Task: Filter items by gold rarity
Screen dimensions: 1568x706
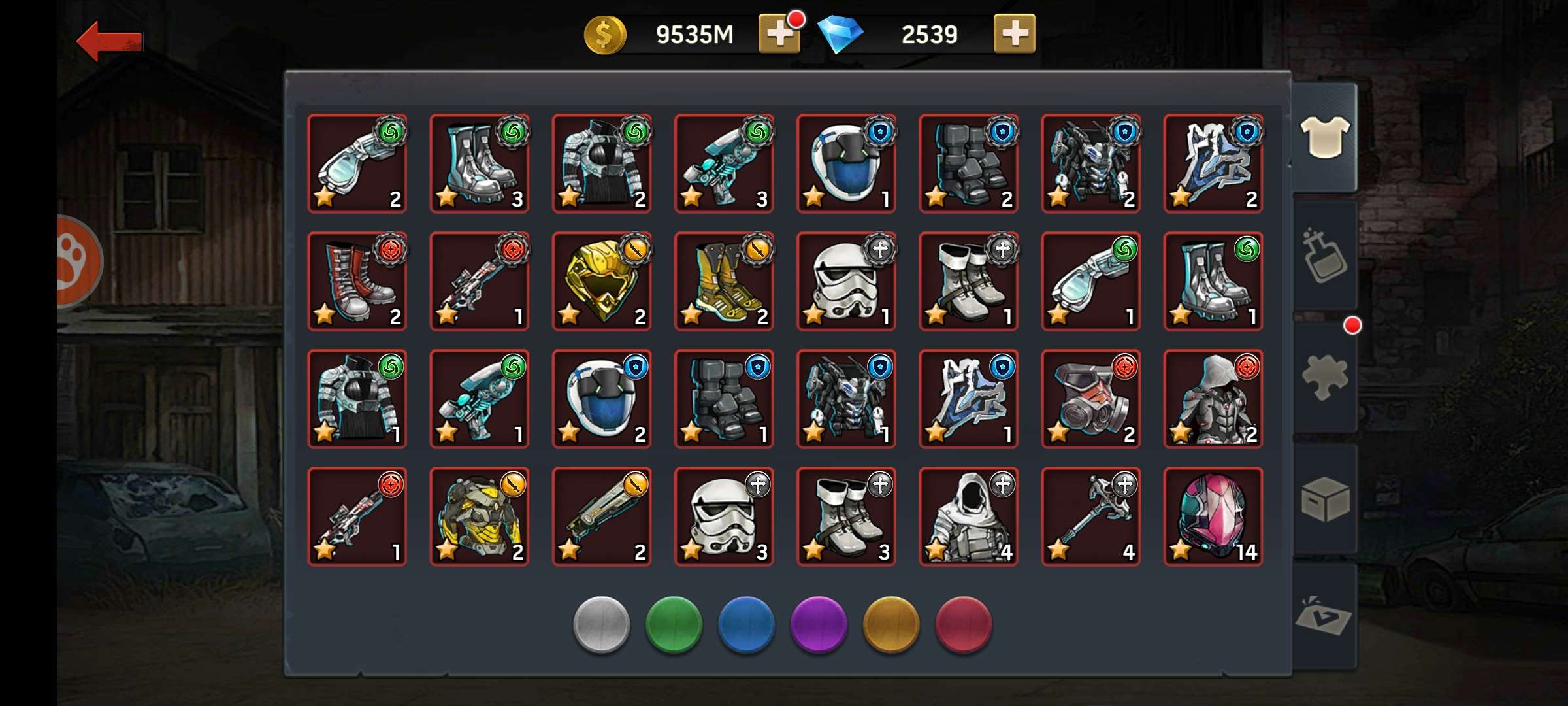Action: coord(891,624)
